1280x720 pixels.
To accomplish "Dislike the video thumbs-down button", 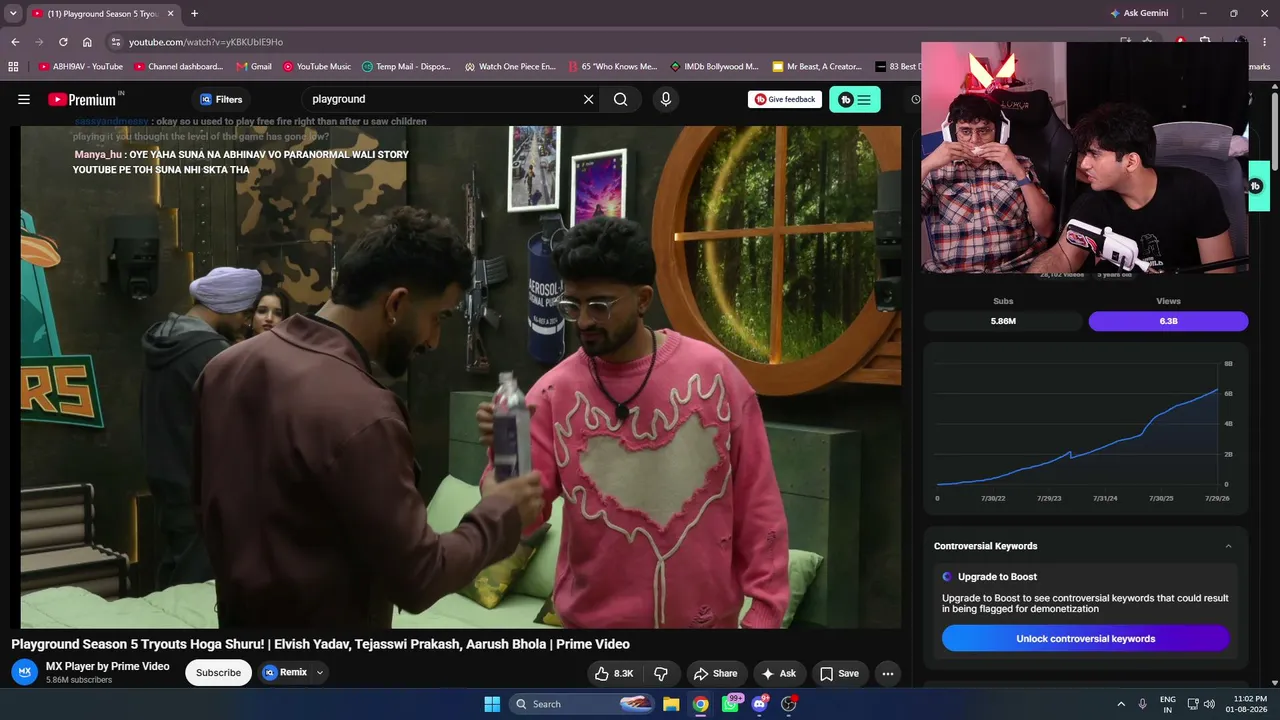I will click(661, 674).
